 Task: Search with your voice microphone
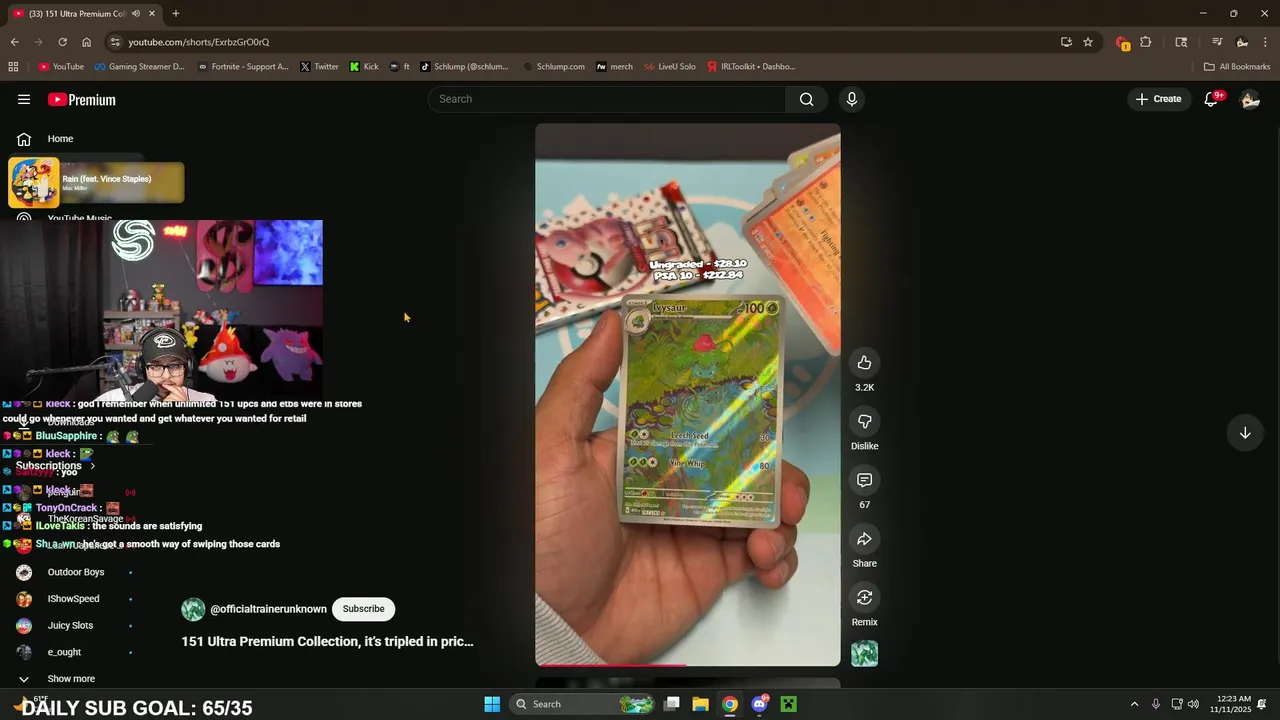coord(852,99)
